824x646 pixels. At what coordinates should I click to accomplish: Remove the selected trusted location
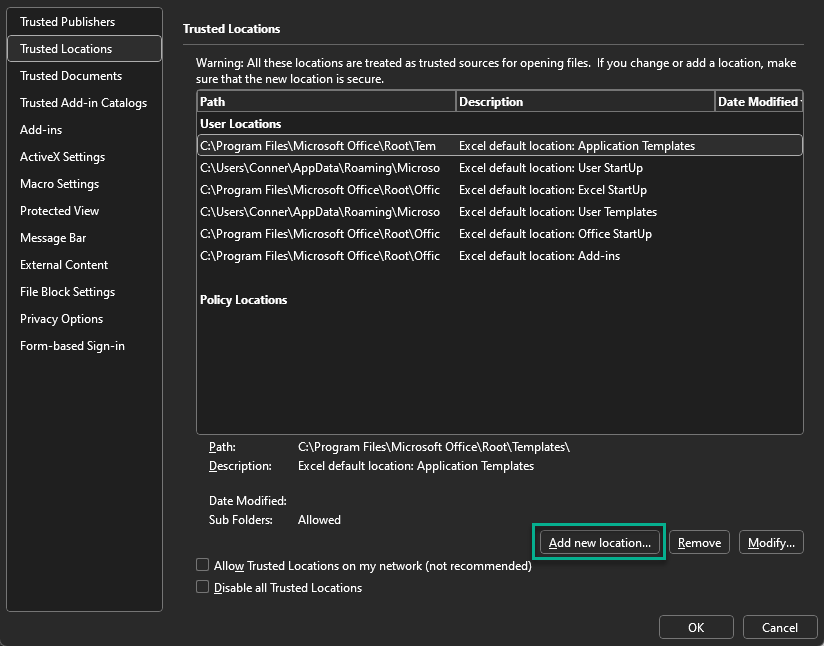click(x=699, y=543)
